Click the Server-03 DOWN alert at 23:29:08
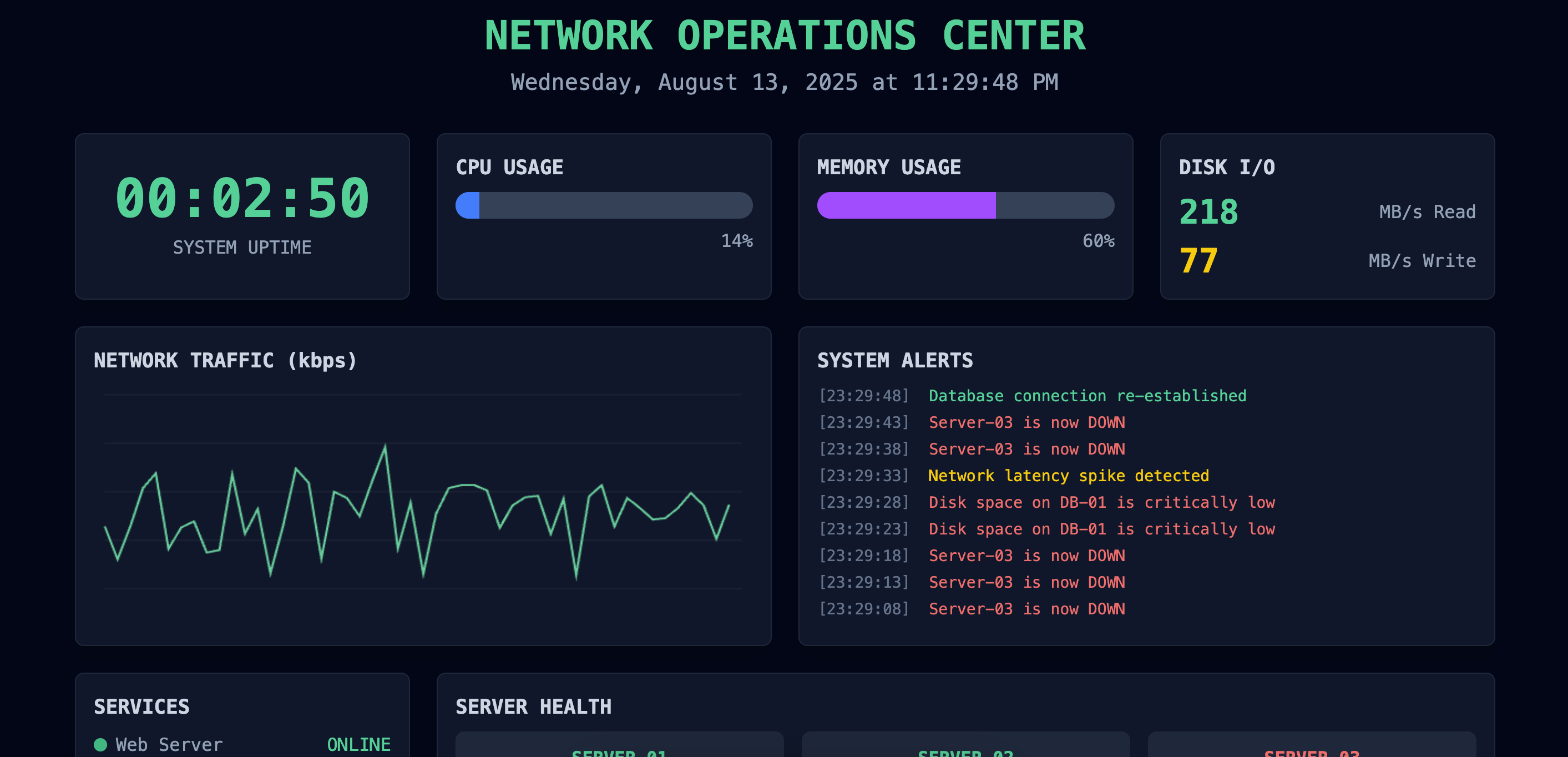Image resolution: width=1568 pixels, height=757 pixels. click(x=1026, y=609)
